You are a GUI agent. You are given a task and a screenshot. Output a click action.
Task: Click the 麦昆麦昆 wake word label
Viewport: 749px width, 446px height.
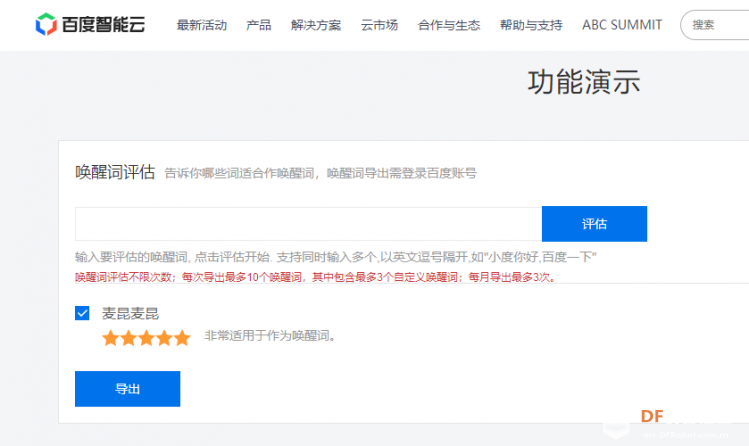130,314
